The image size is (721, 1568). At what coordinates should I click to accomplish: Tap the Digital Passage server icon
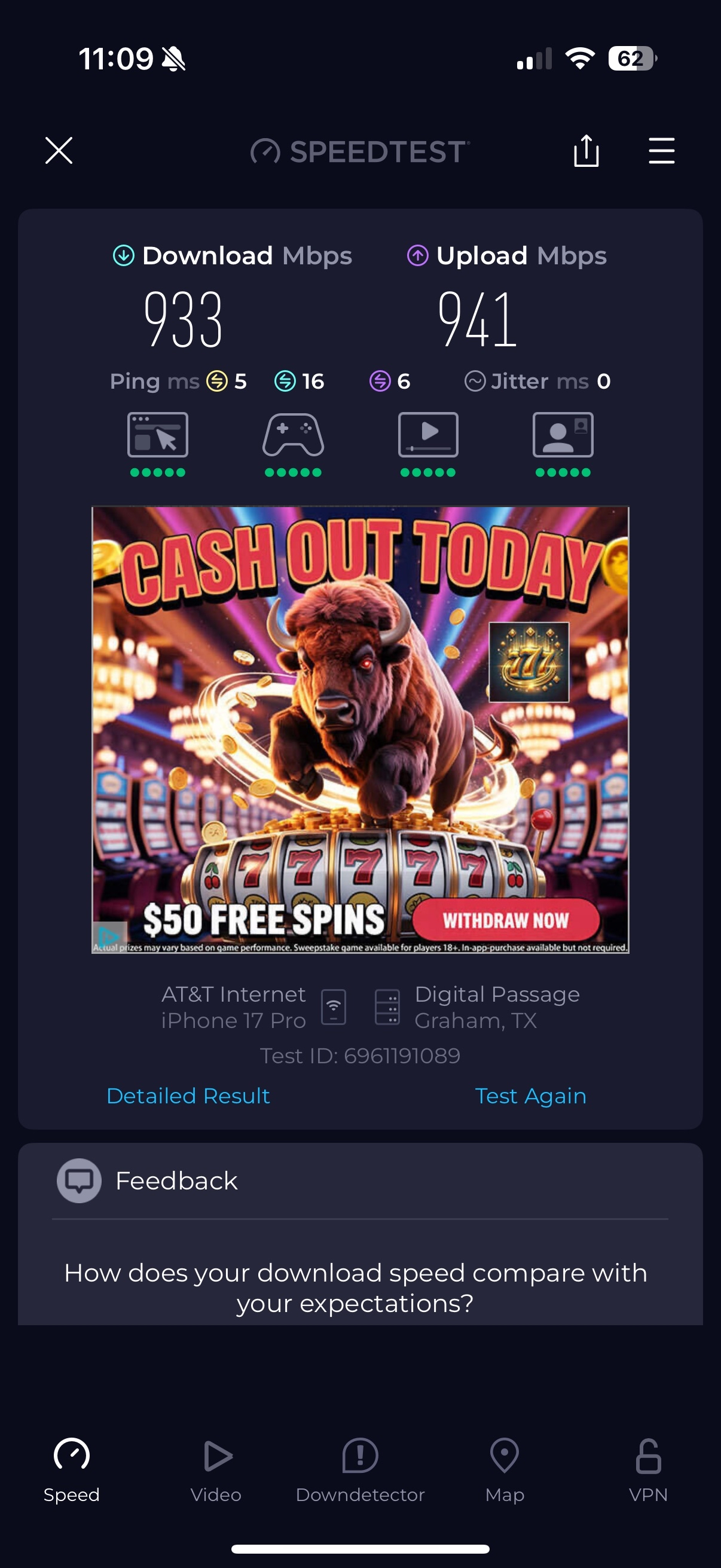tap(387, 1007)
